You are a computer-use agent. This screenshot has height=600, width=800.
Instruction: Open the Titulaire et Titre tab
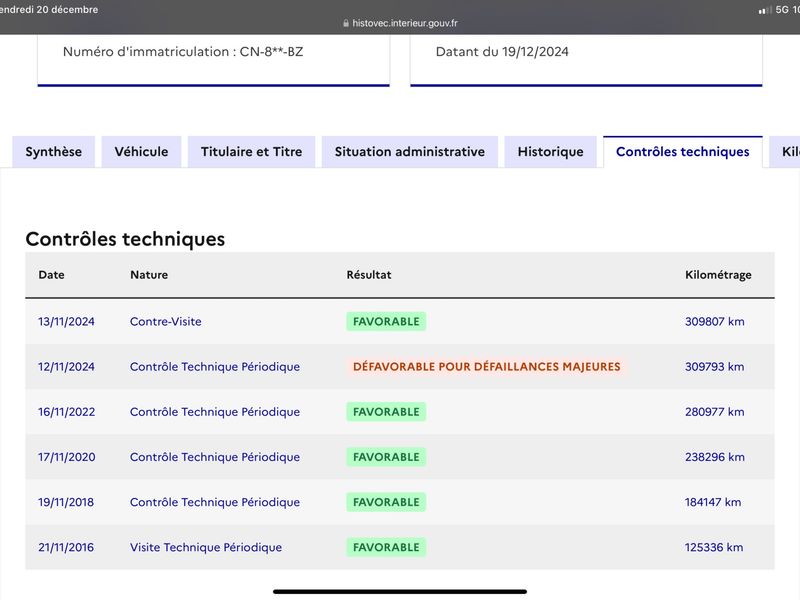point(252,152)
